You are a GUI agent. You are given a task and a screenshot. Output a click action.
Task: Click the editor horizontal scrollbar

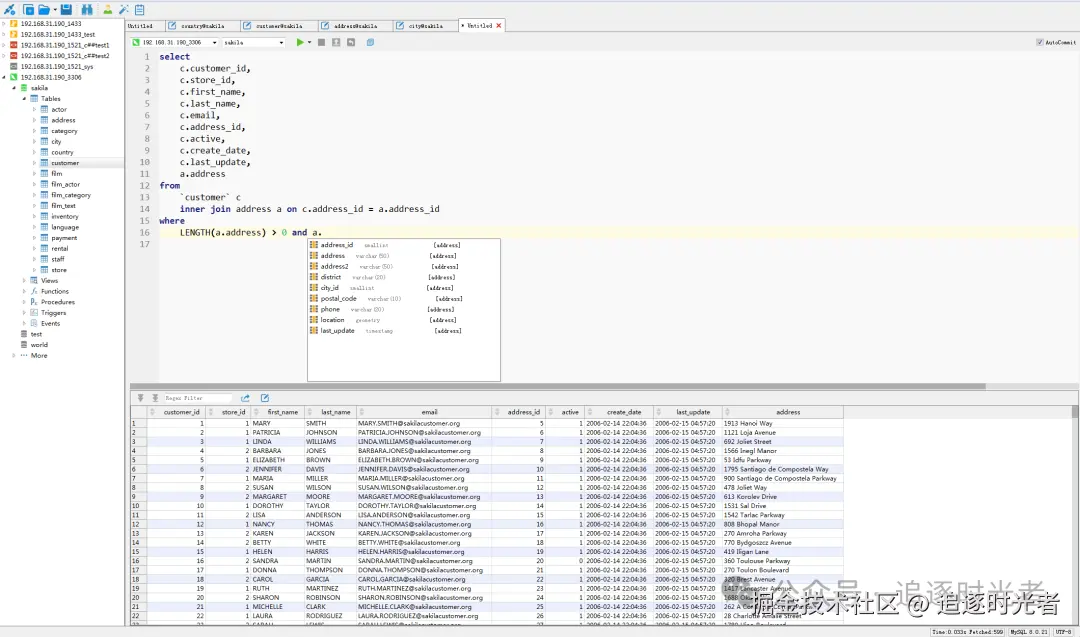pyautogui.click(x=558, y=386)
